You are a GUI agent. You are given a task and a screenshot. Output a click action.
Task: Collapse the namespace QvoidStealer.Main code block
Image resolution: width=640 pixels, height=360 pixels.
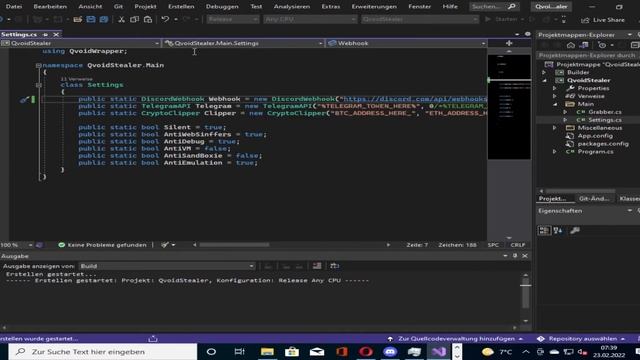click(38, 65)
